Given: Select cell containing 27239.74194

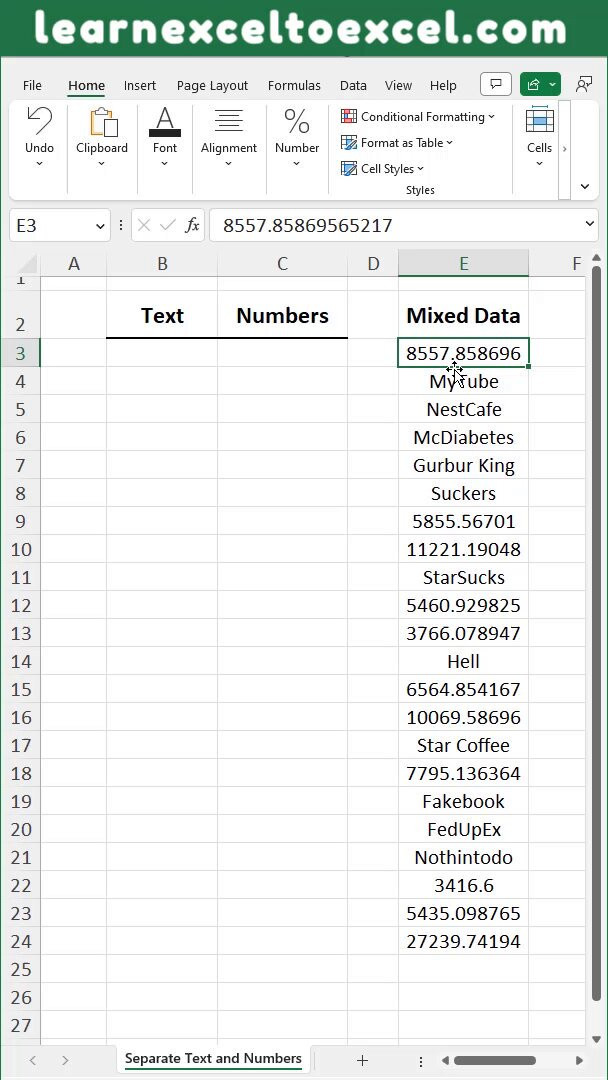Looking at the screenshot, I should 463,942.
